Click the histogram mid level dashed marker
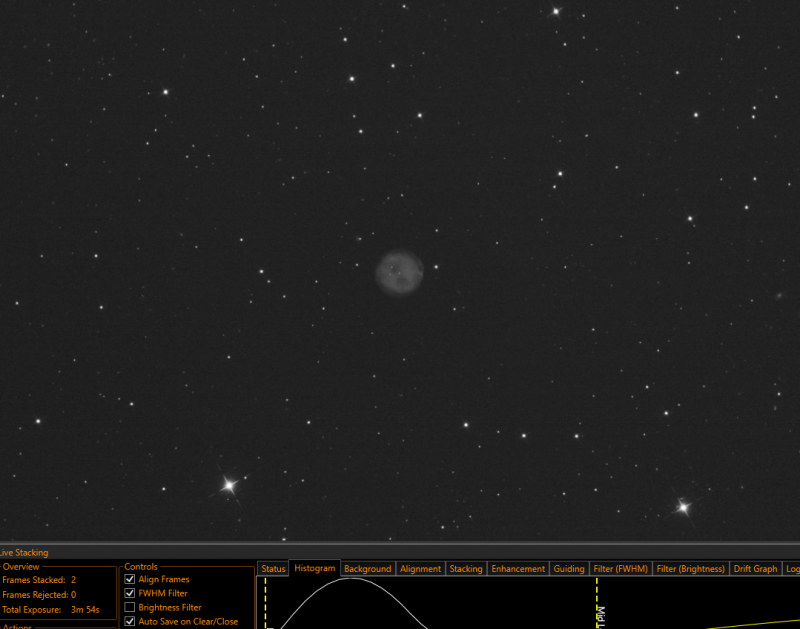800x629 pixels. pos(596,603)
